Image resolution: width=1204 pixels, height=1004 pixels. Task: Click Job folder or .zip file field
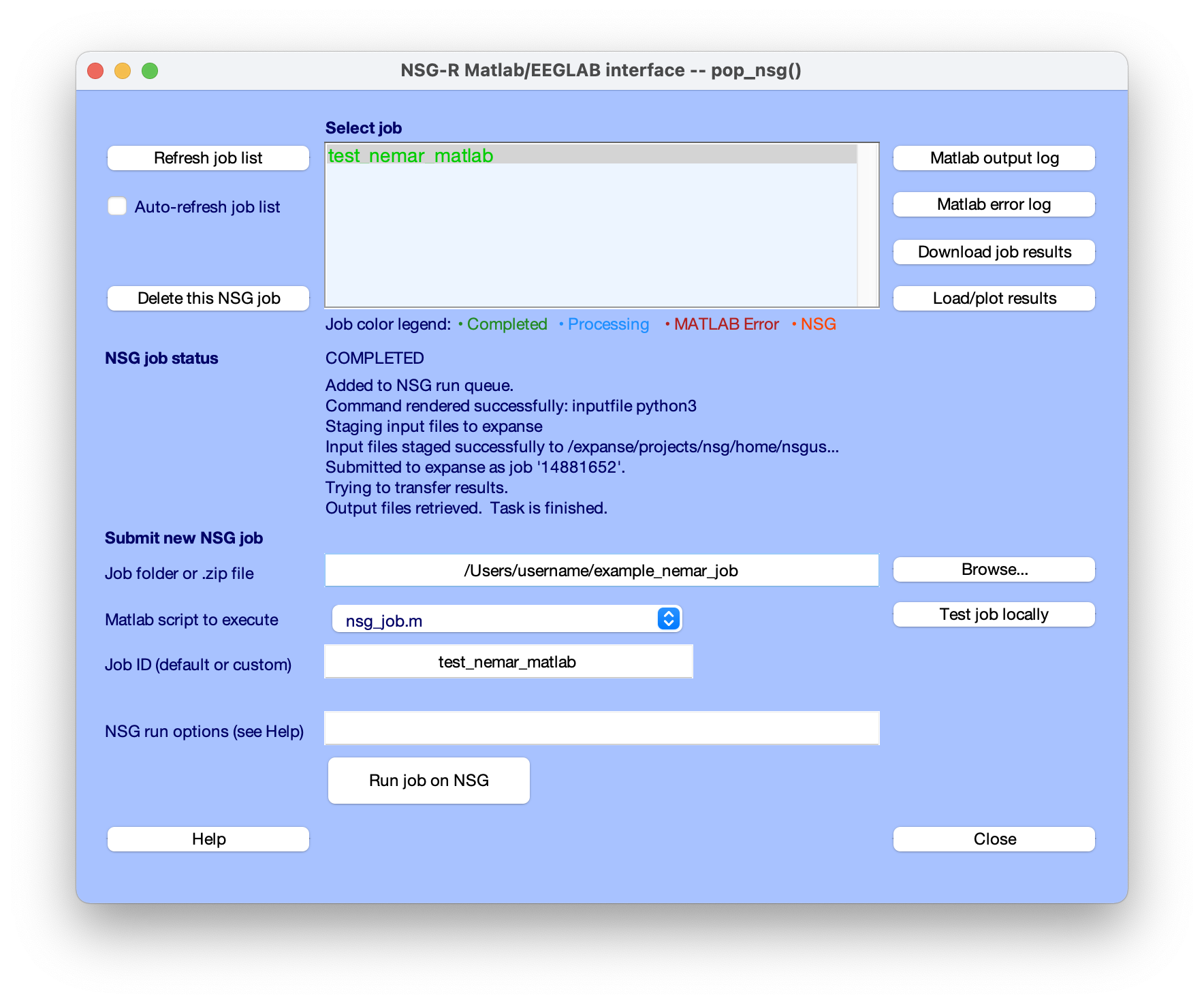601,570
